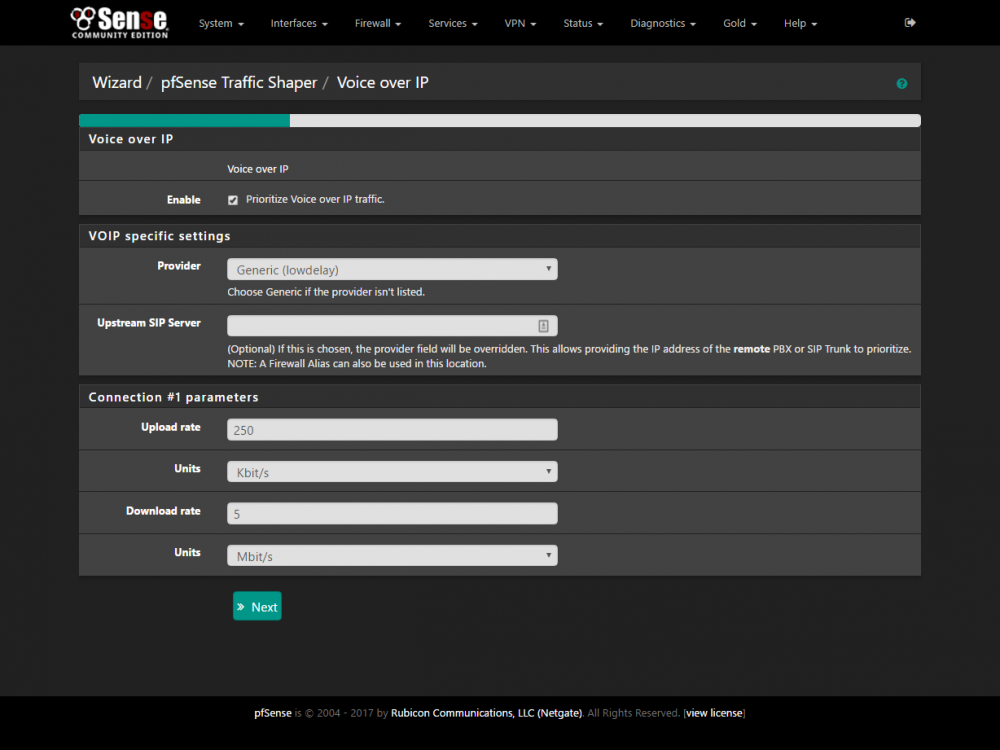The height and width of the screenshot is (750, 1000).
Task: Click the Upload rate field containing 250
Action: tap(392, 430)
